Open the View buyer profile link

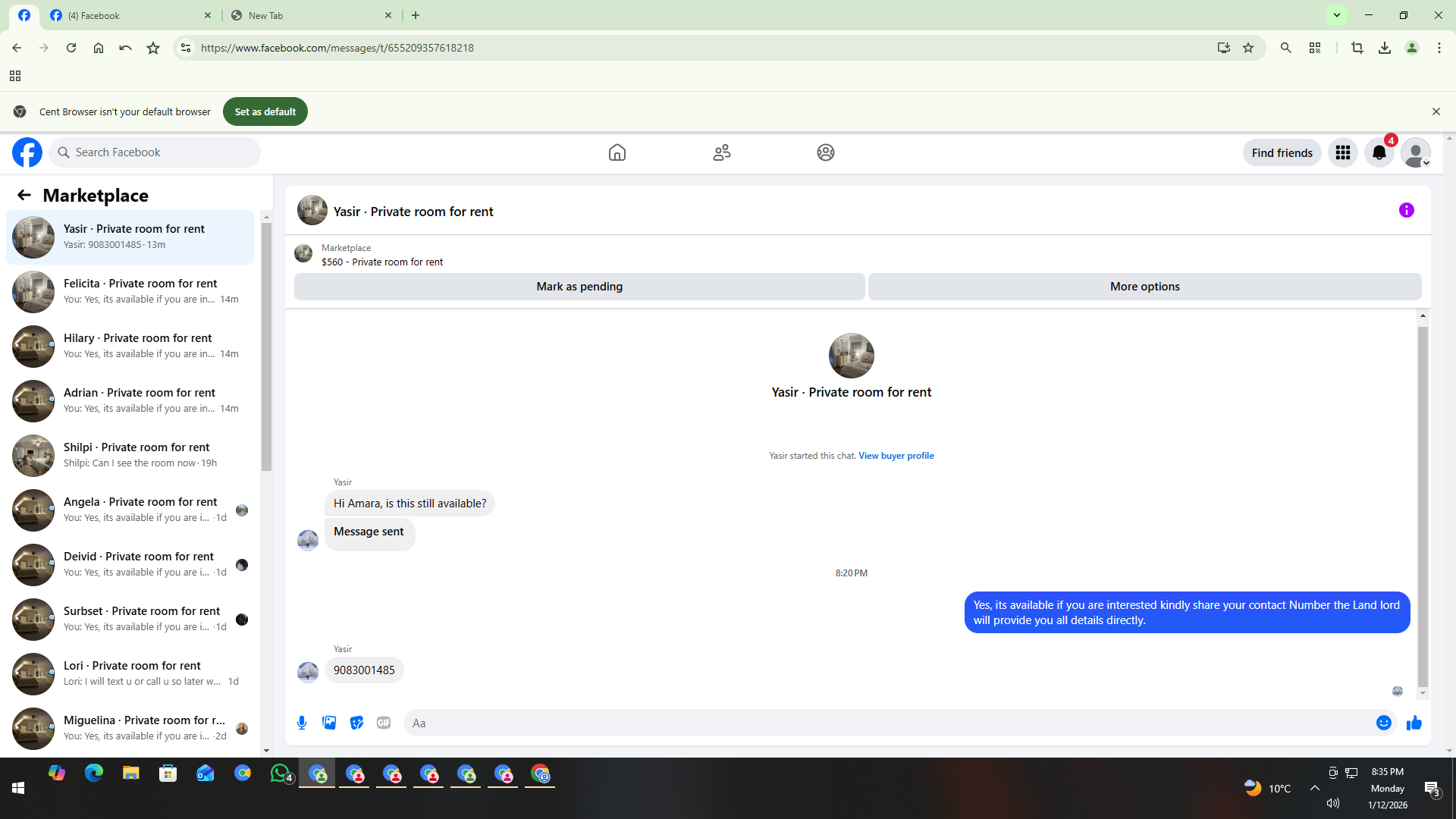pyautogui.click(x=896, y=456)
